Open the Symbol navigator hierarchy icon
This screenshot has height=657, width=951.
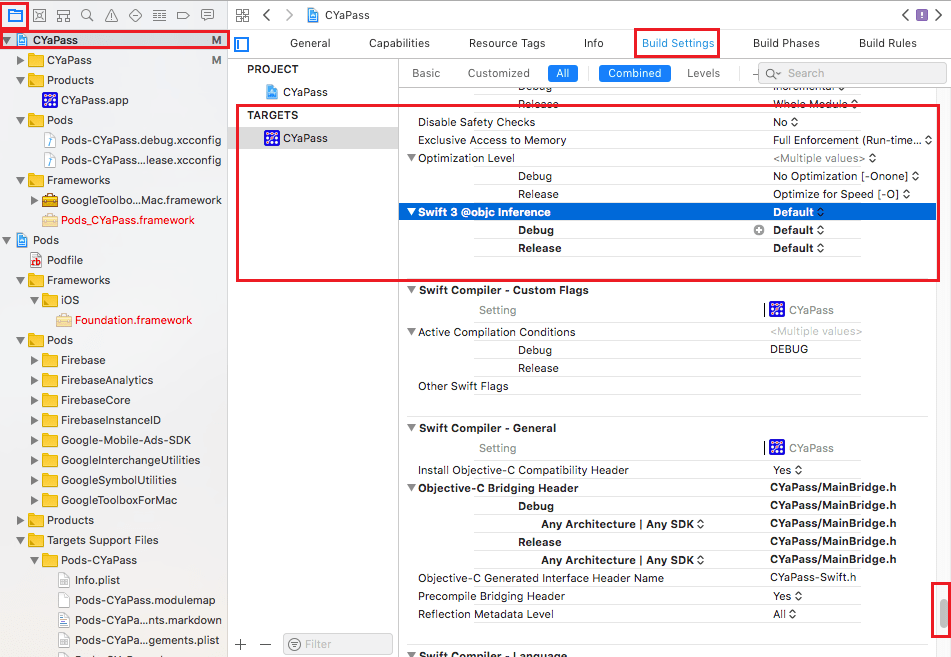[x=63, y=15]
